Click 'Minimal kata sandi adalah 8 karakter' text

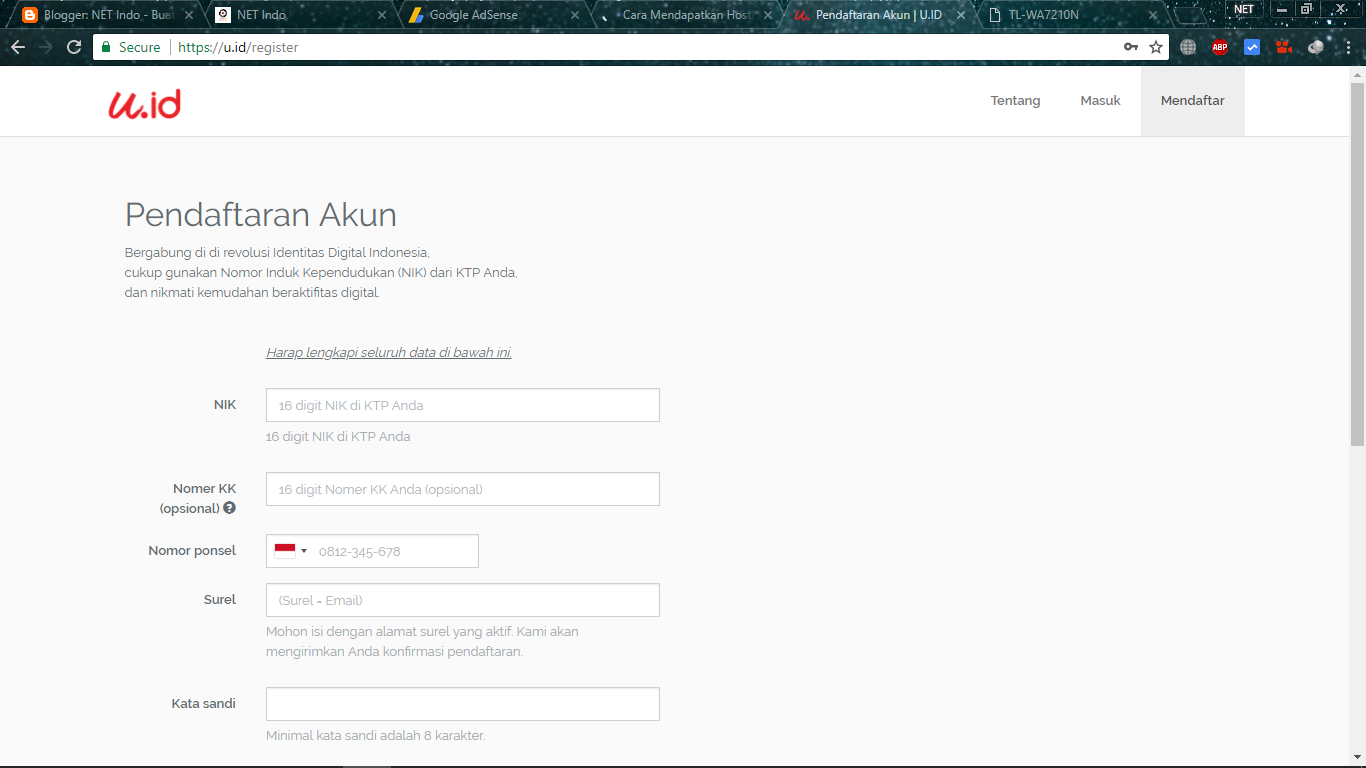pyautogui.click(x=375, y=736)
